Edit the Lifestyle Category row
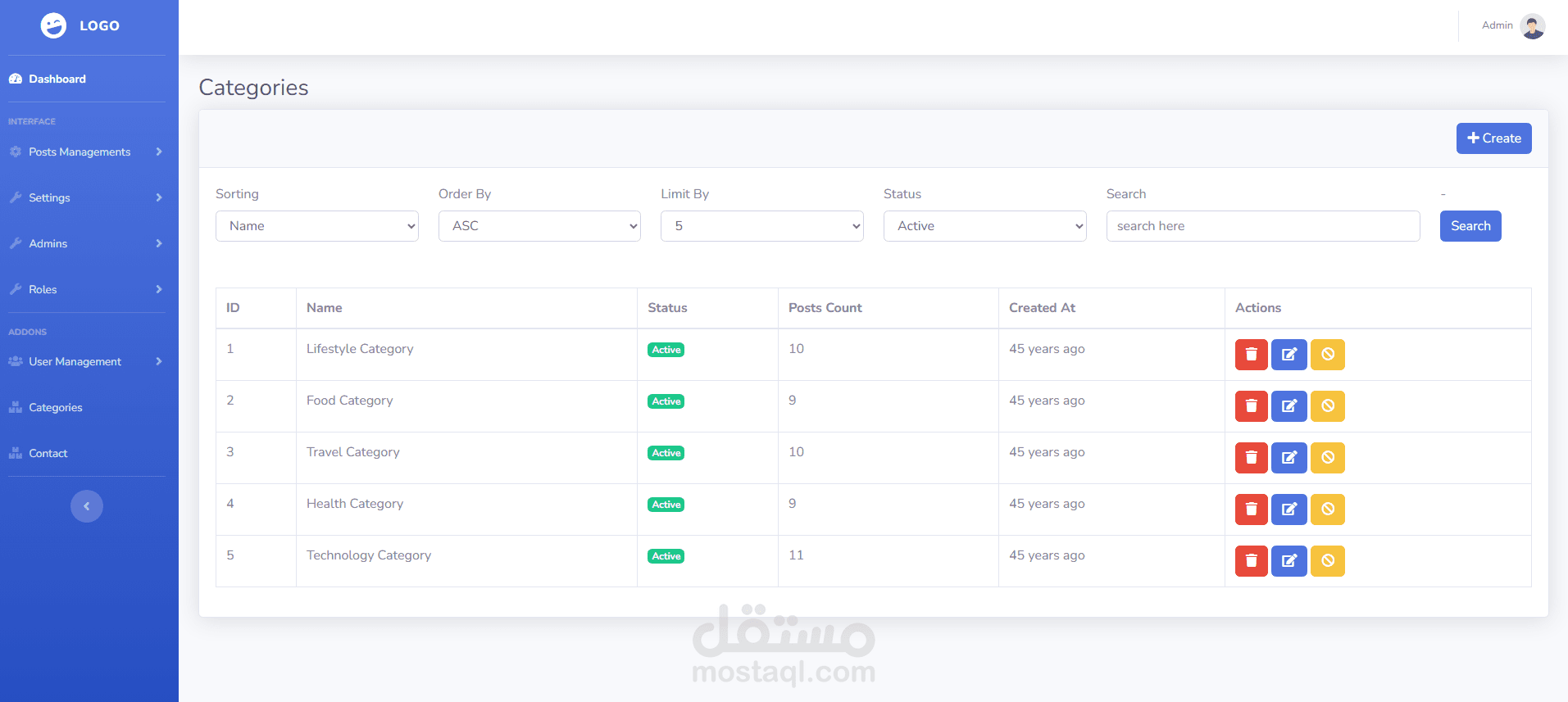1568x702 pixels. point(1288,355)
